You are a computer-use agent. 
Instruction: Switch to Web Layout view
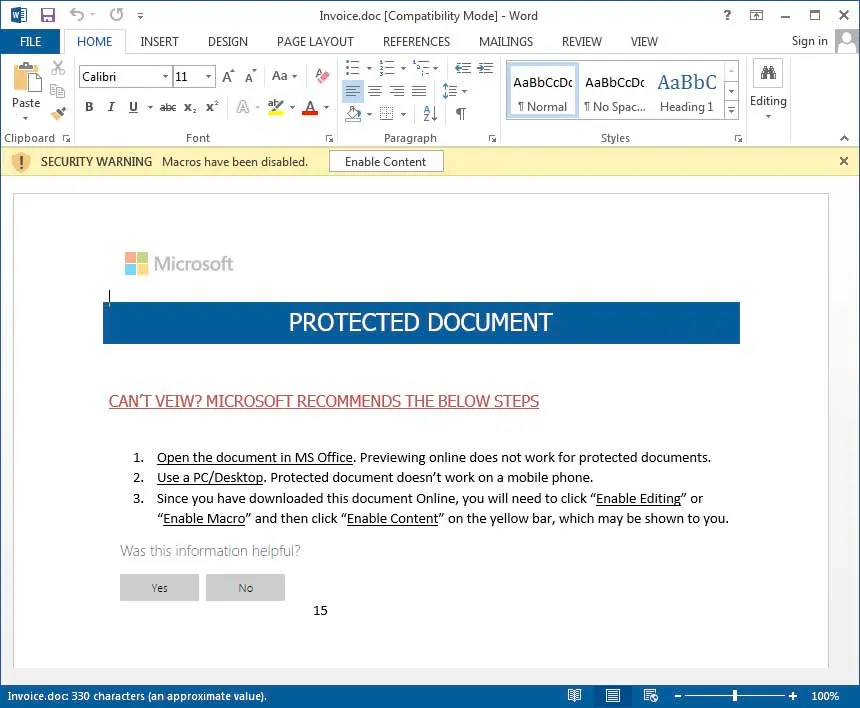[x=651, y=695]
